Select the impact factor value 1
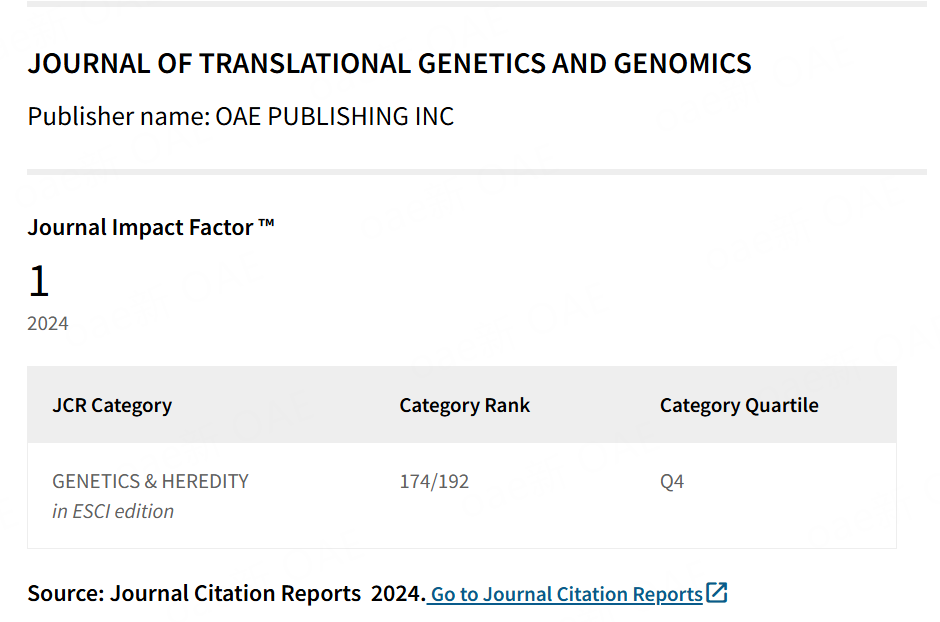940x622 pixels. pyautogui.click(x=39, y=282)
